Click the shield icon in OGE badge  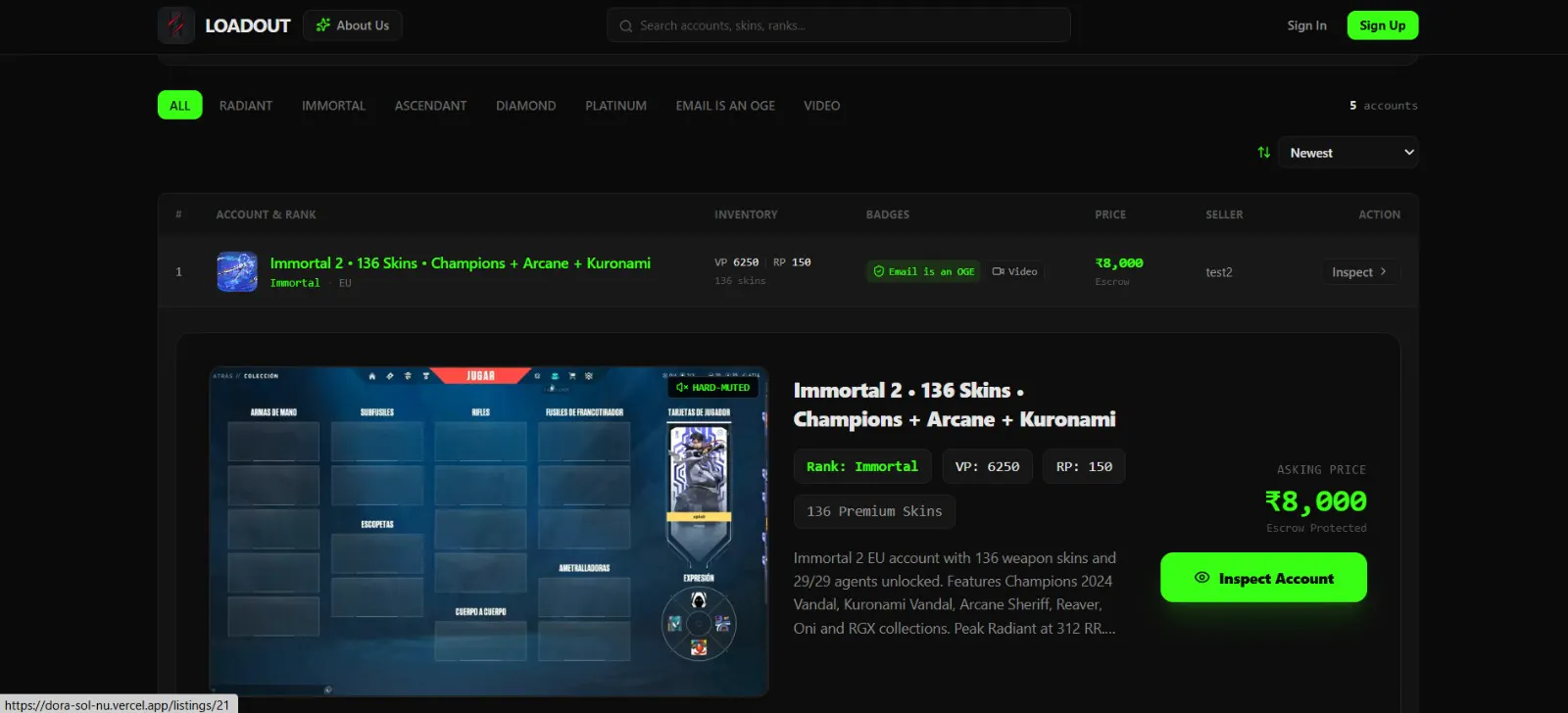(x=879, y=271)
